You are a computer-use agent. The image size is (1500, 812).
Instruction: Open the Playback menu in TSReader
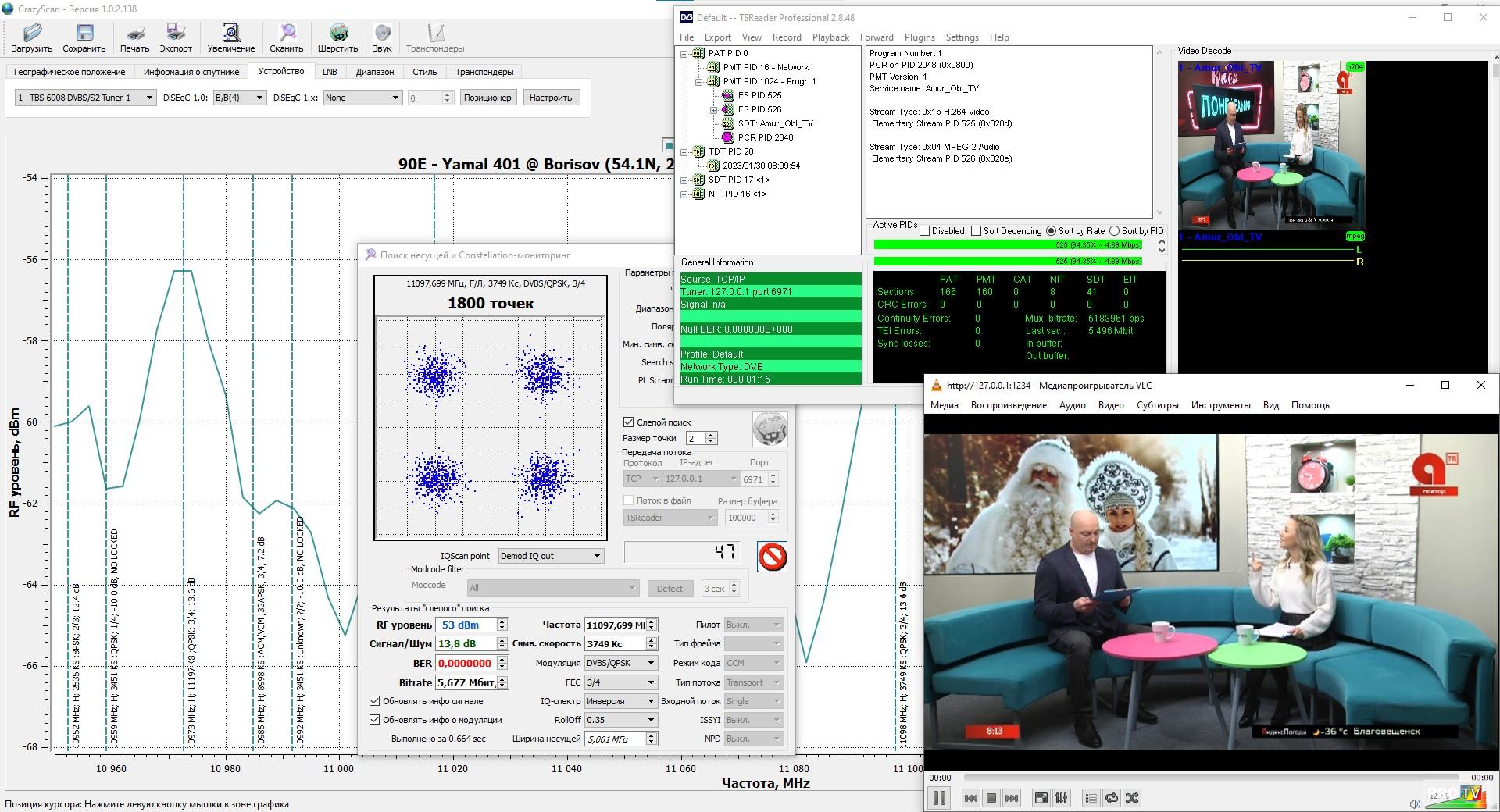click(830, 37)
